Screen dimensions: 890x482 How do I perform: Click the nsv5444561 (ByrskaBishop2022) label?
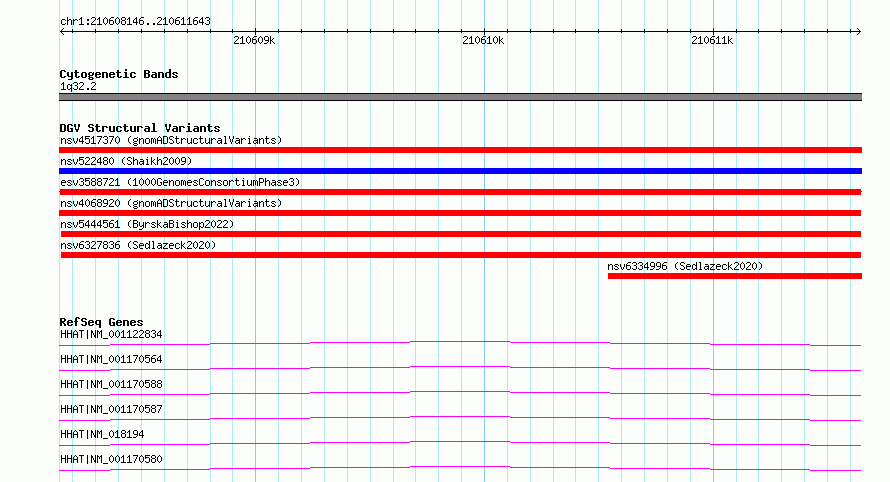147,224
